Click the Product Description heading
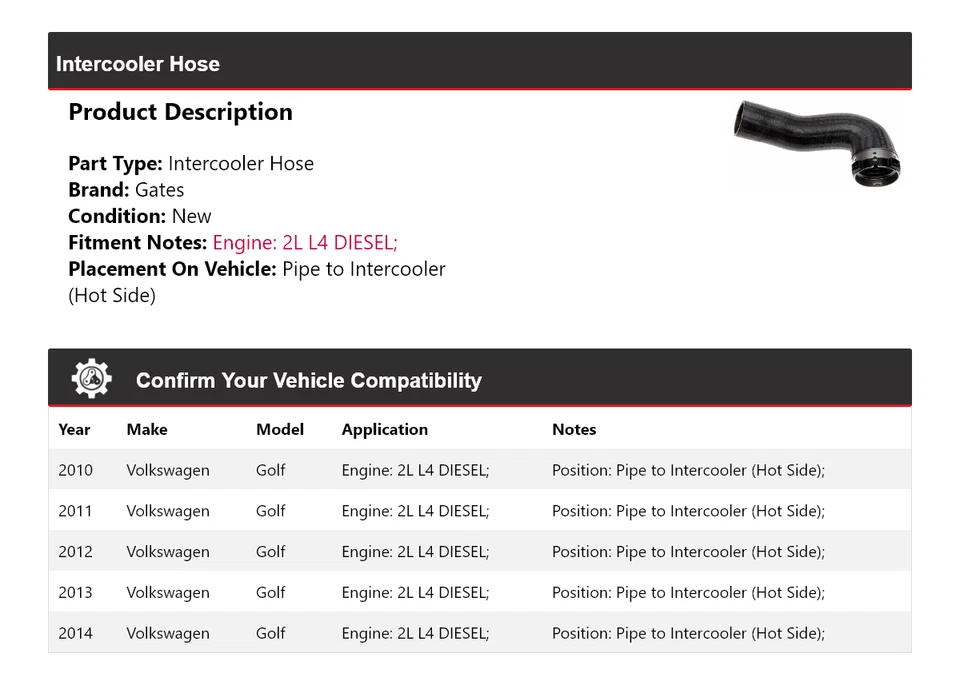The image size is (960, 685). (180, 111)
